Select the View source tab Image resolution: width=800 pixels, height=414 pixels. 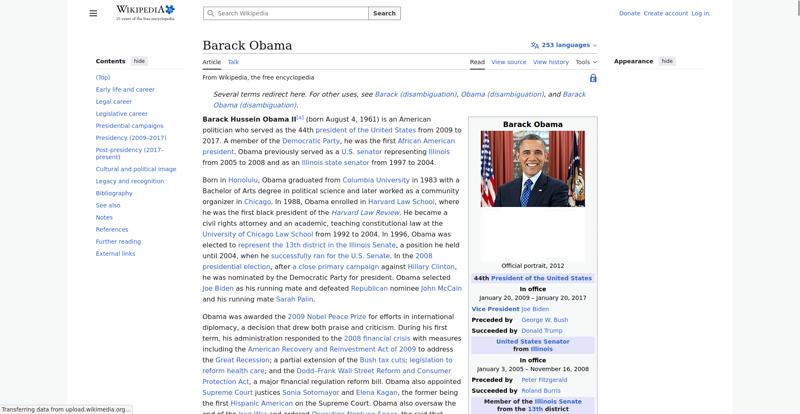[508, 62]
